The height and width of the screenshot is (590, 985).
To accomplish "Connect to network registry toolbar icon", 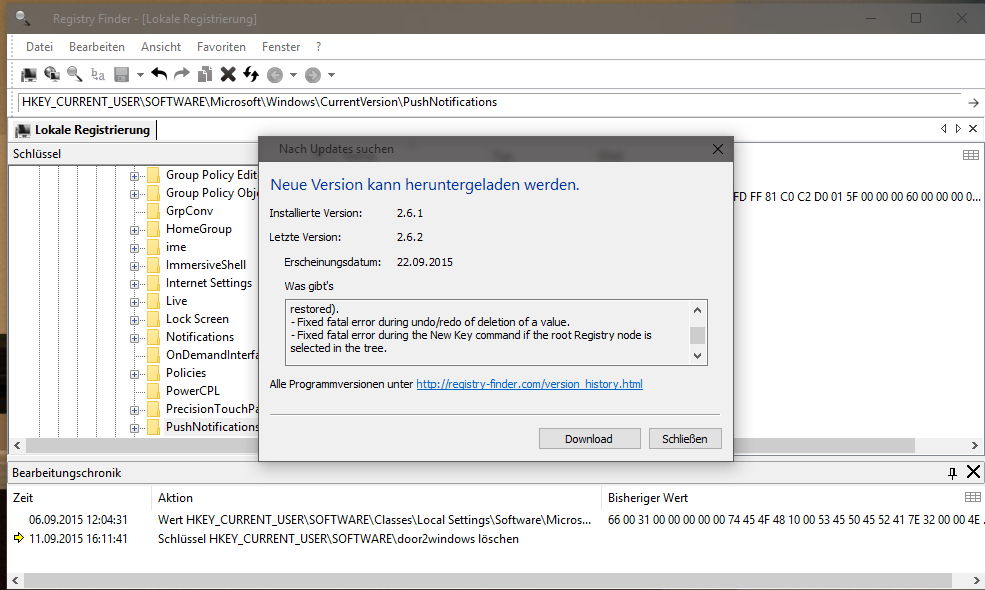I will click(52, 74).
